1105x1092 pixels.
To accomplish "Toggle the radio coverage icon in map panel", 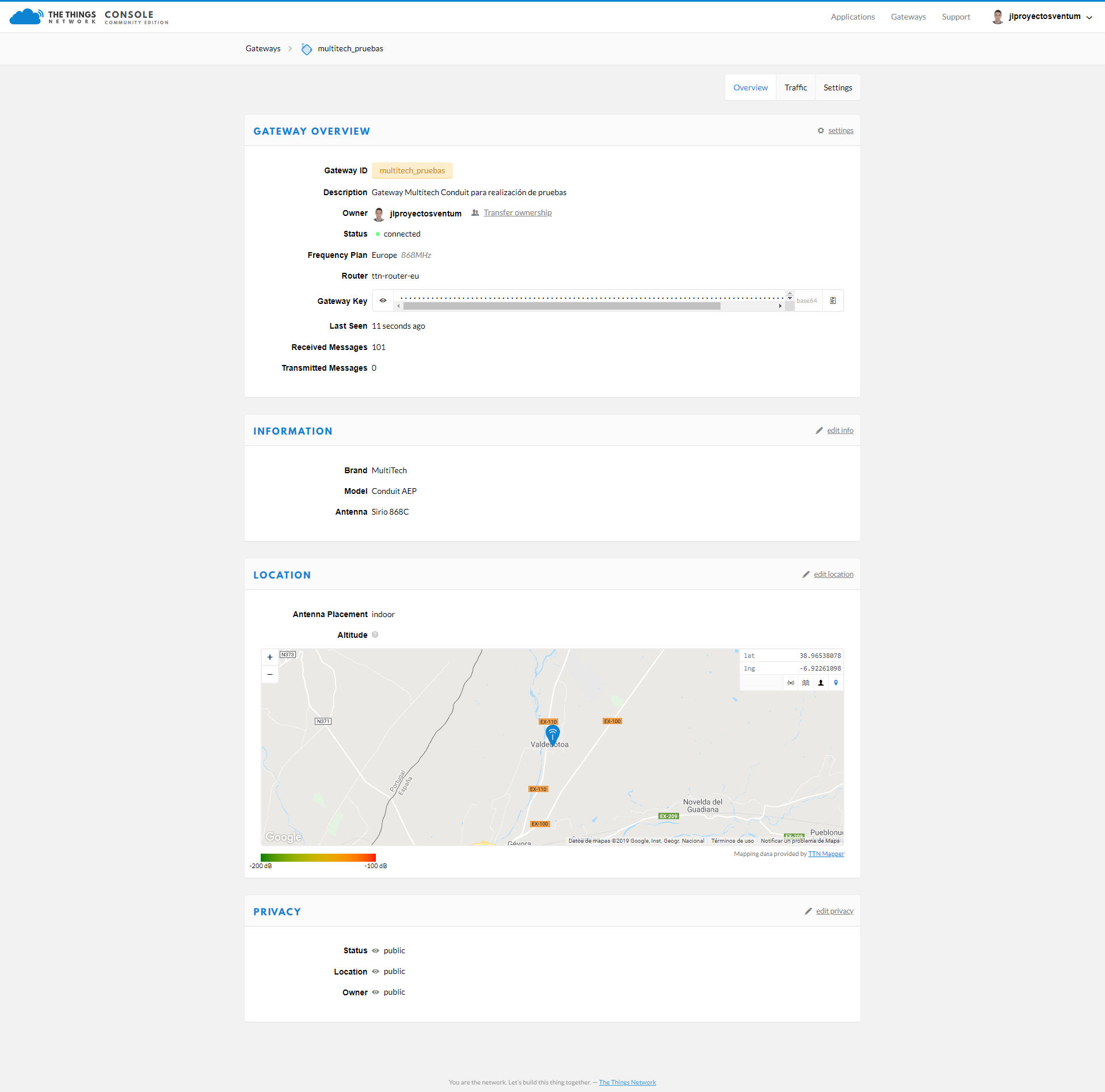I will tap(791, 683).
